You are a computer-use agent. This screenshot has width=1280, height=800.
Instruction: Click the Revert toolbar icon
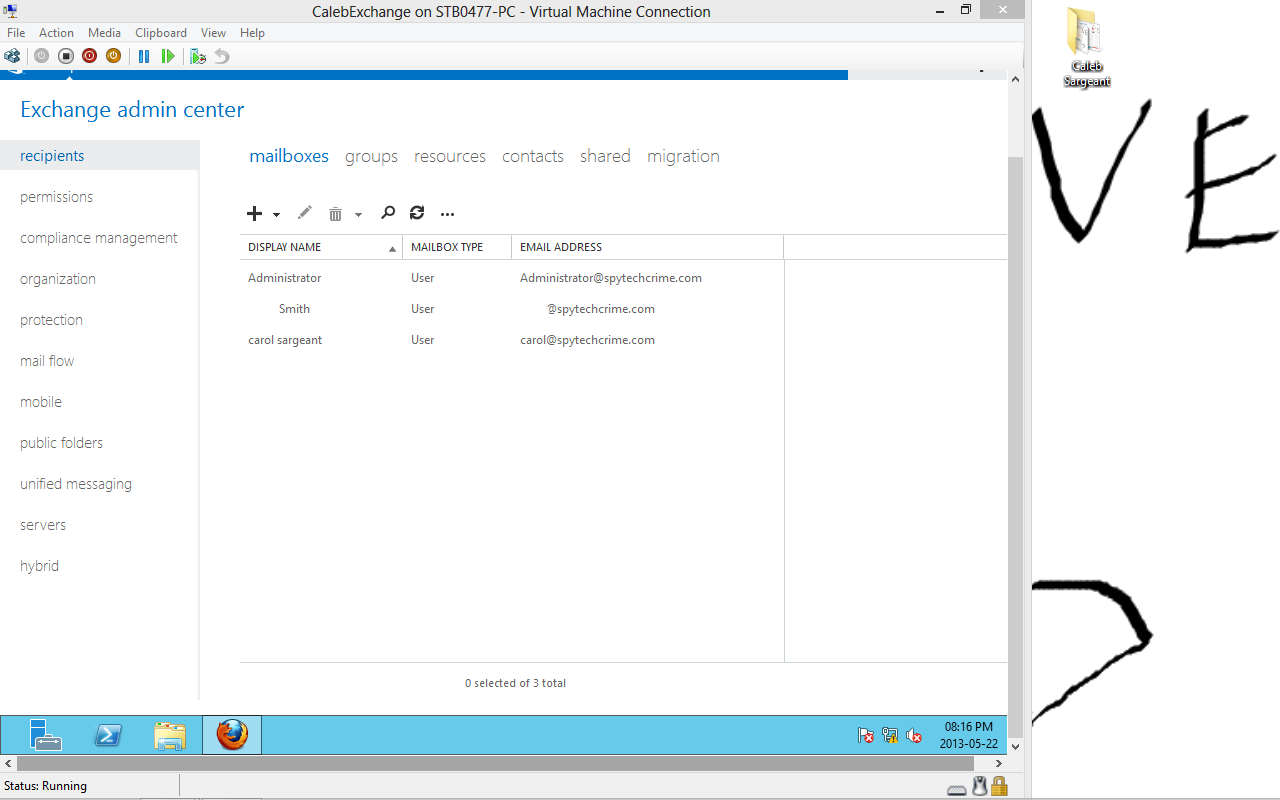222,56
